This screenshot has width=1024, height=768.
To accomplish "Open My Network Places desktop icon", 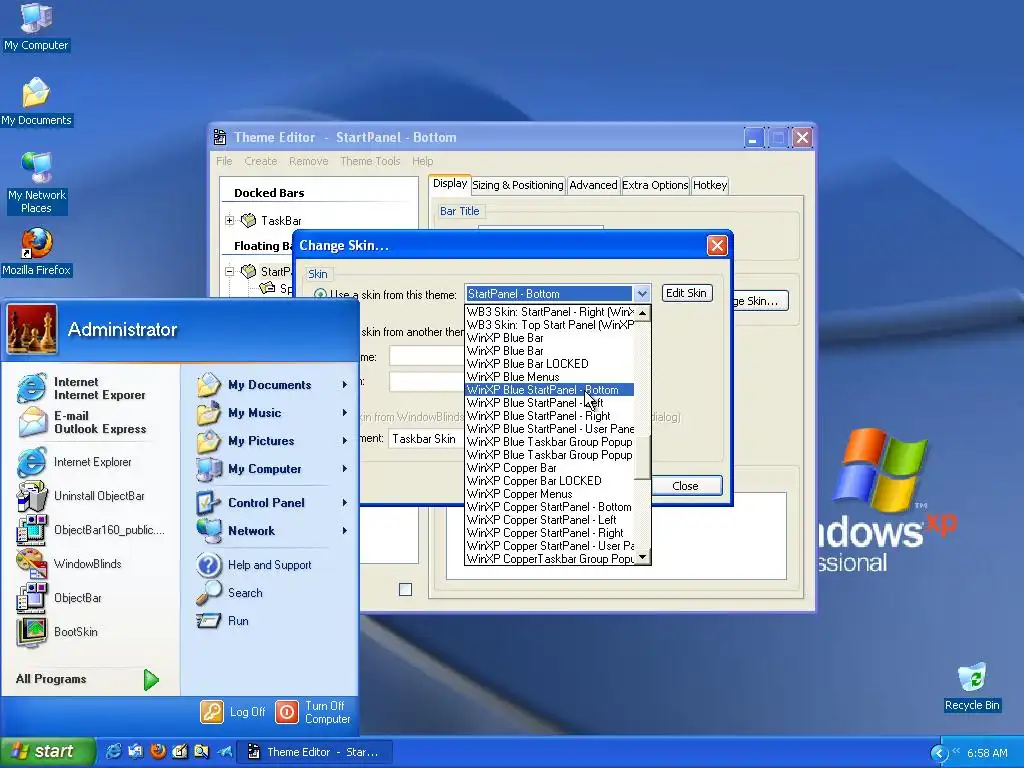I will [37, 183].
